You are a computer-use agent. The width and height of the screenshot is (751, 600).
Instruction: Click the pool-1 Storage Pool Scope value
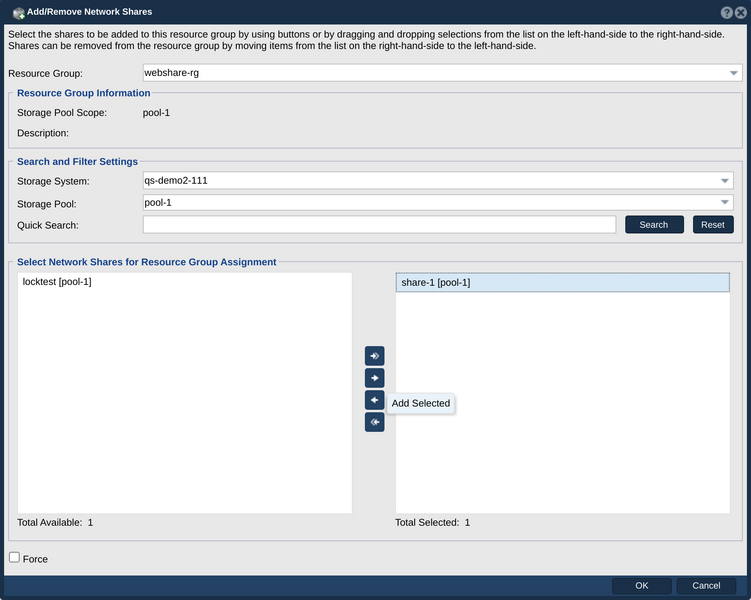[x=156, y=113]
